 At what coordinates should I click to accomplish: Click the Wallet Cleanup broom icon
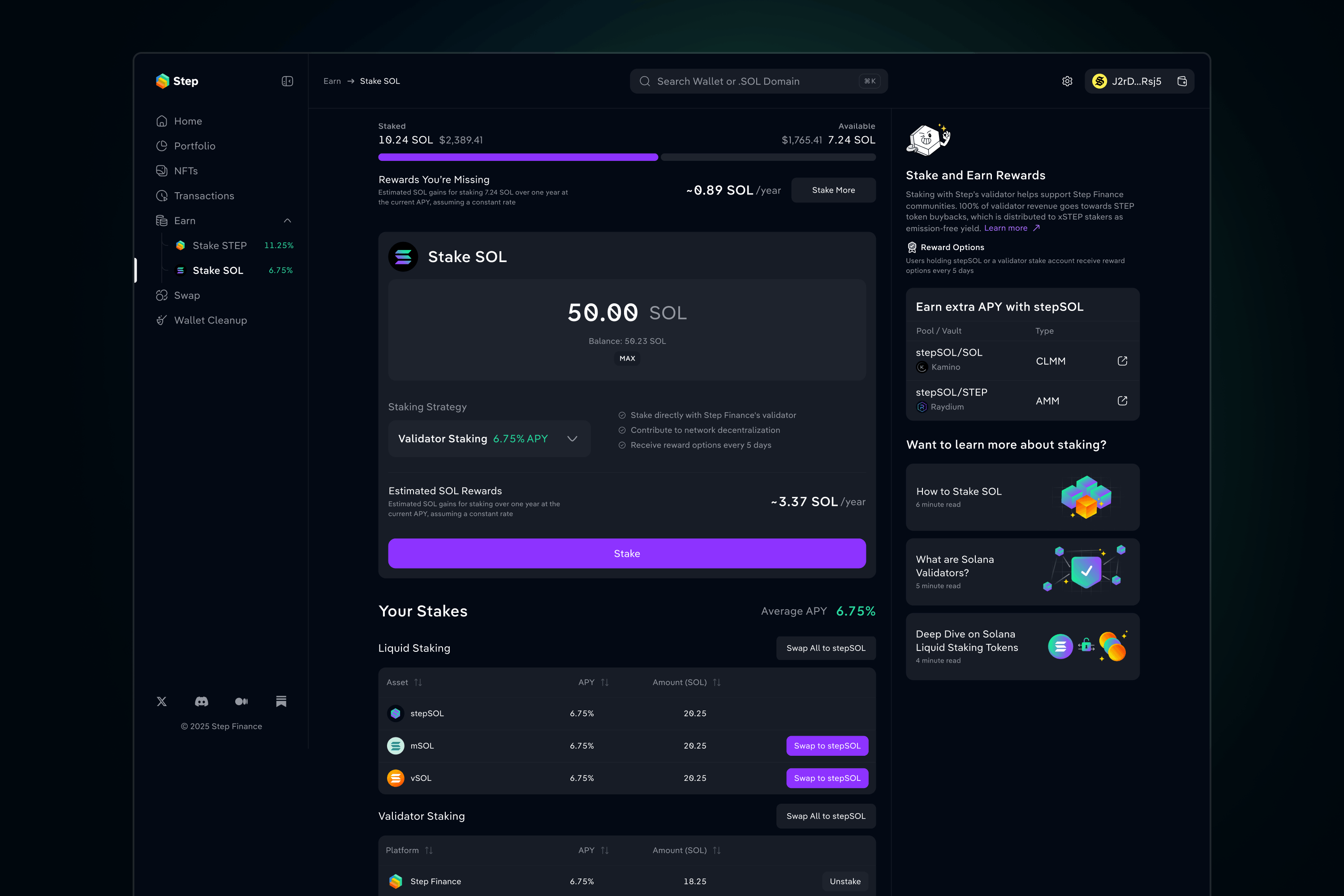[162, 320]
